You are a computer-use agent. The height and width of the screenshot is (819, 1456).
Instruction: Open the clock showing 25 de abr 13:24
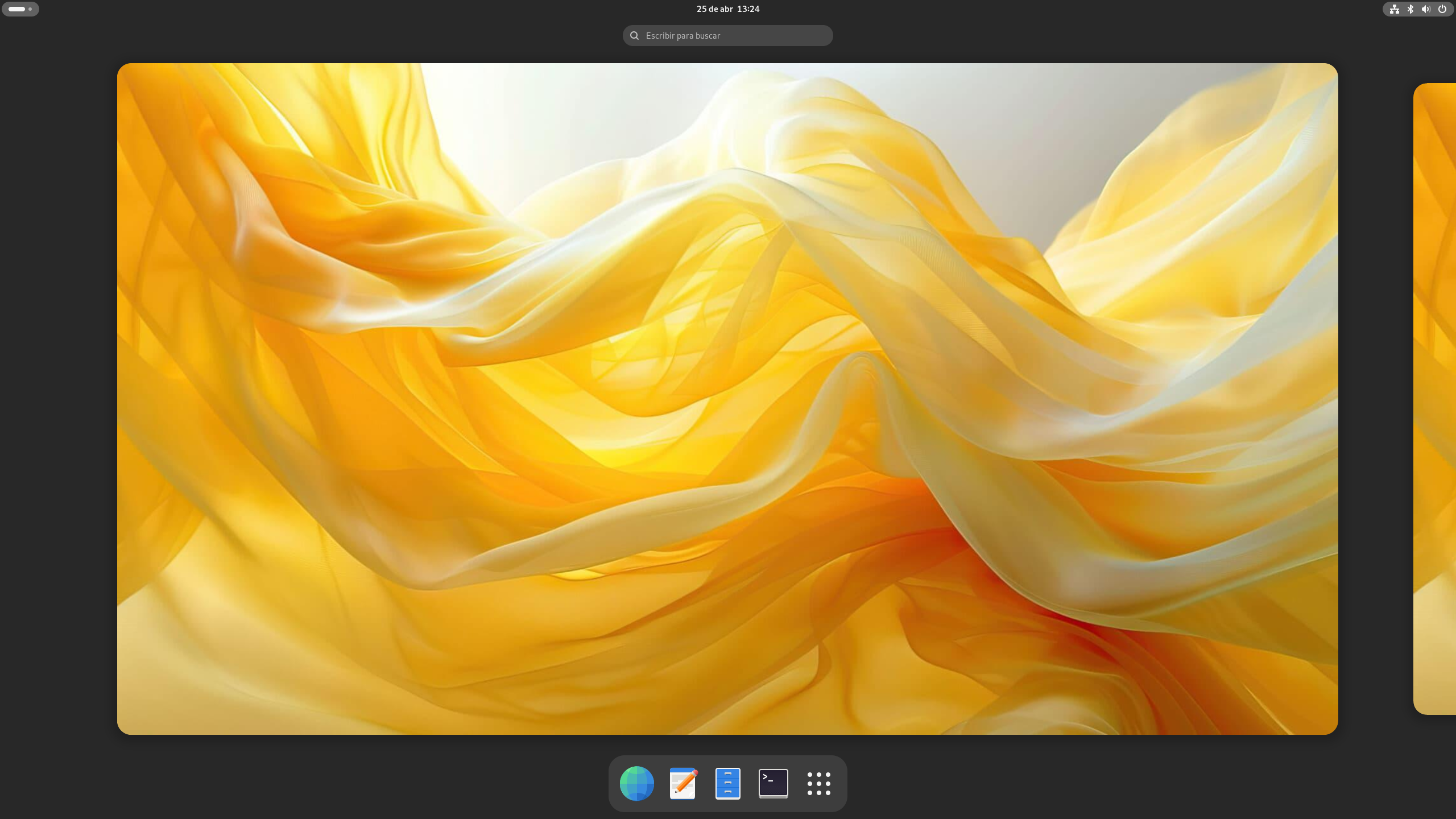(x=727, y=9)
